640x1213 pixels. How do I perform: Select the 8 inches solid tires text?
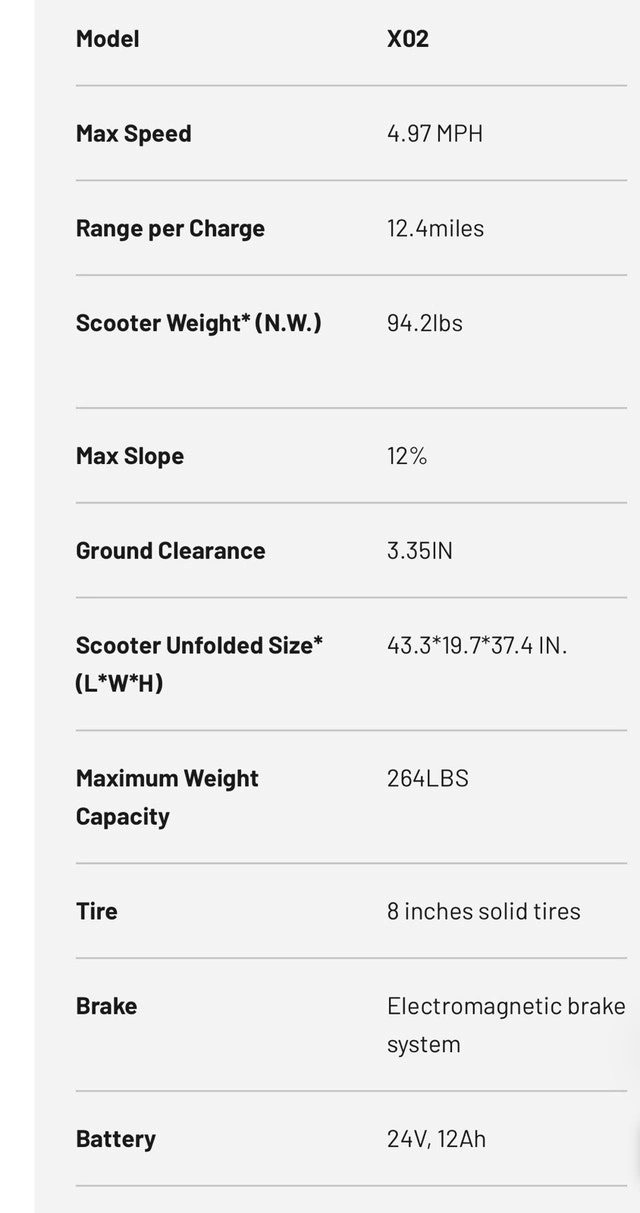point(483,911)
